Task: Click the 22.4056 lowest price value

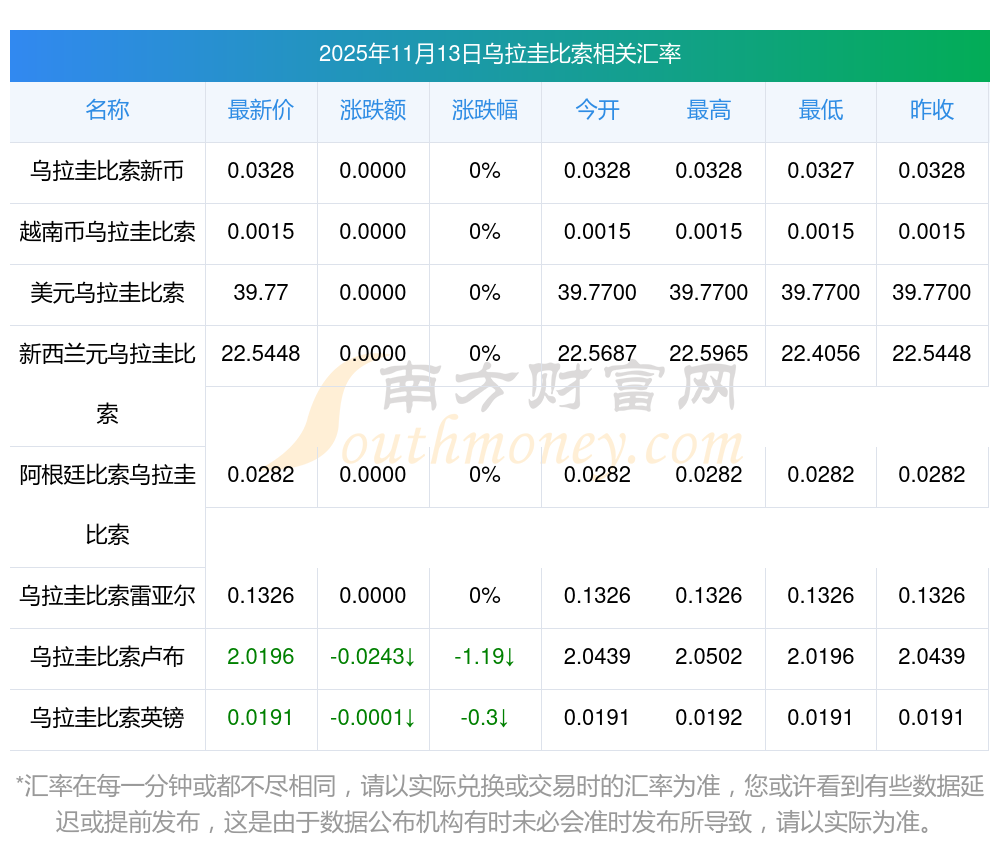Action: pos(821,354)
